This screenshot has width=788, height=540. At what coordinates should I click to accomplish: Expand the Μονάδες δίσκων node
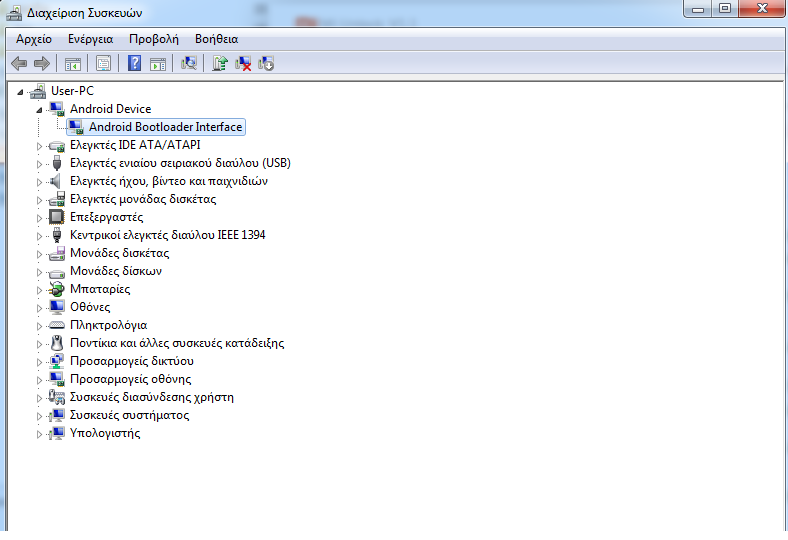[39, 272]
